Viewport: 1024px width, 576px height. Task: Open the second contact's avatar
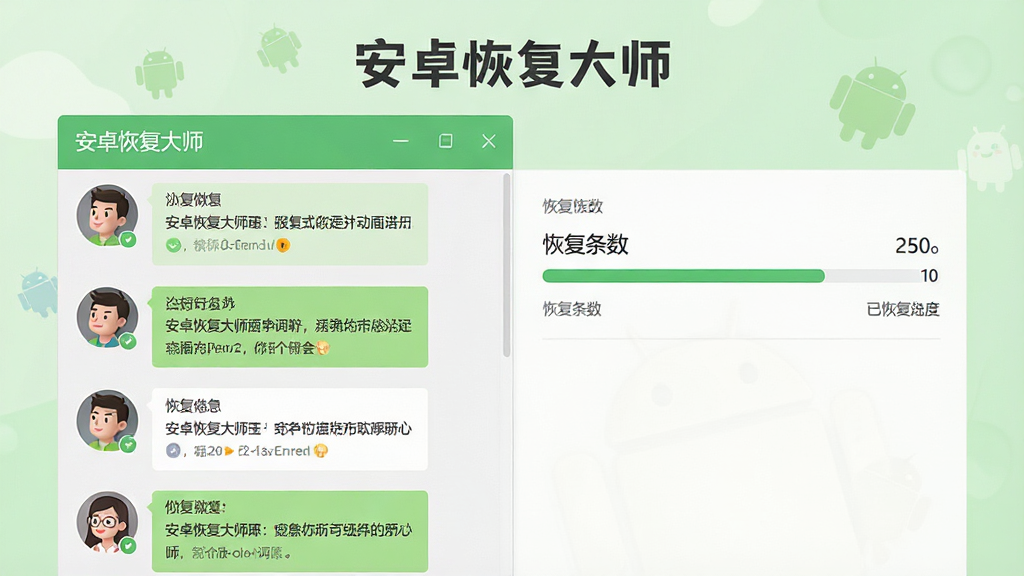107,317
